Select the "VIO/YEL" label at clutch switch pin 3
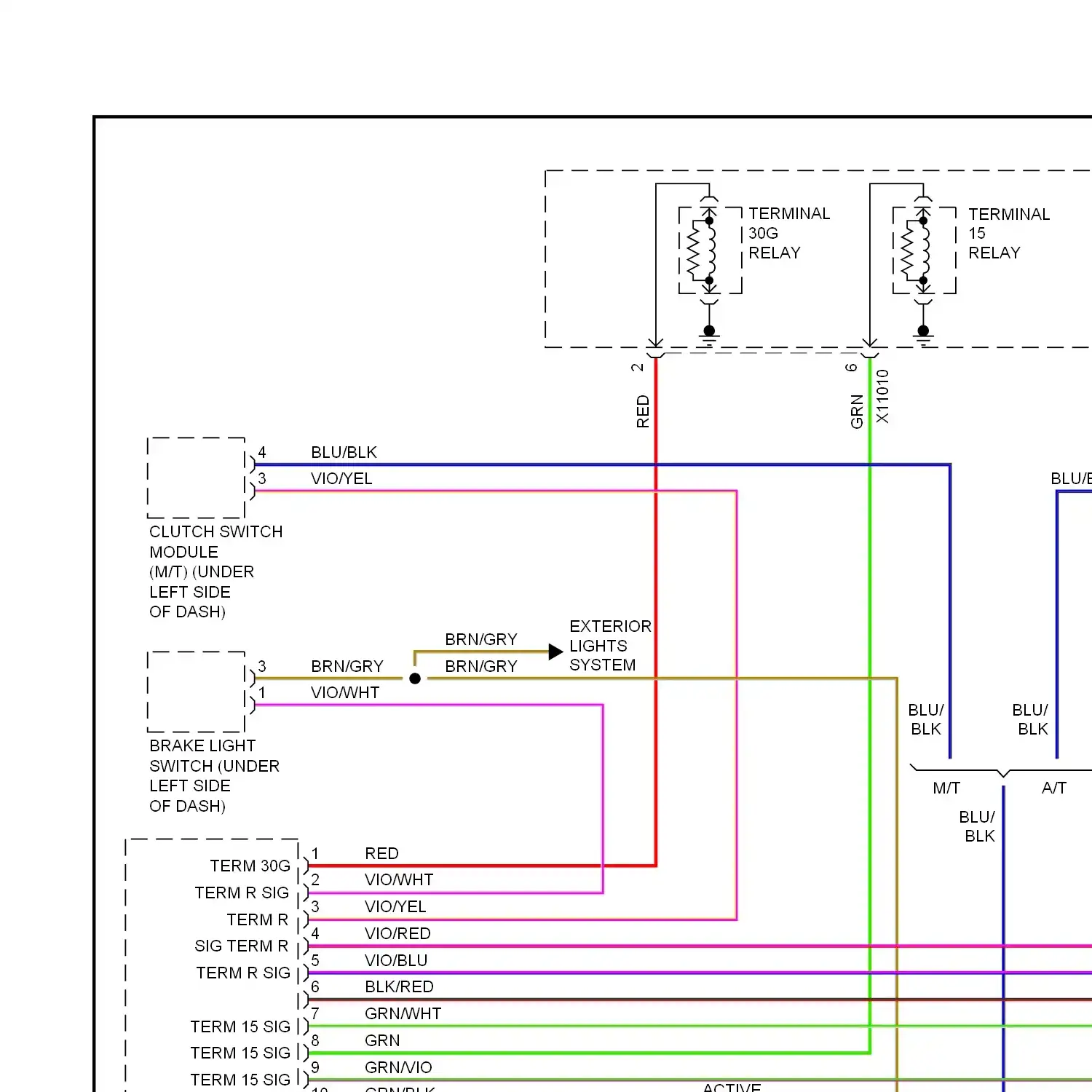 pyautogui.click(x=341, y=478)
